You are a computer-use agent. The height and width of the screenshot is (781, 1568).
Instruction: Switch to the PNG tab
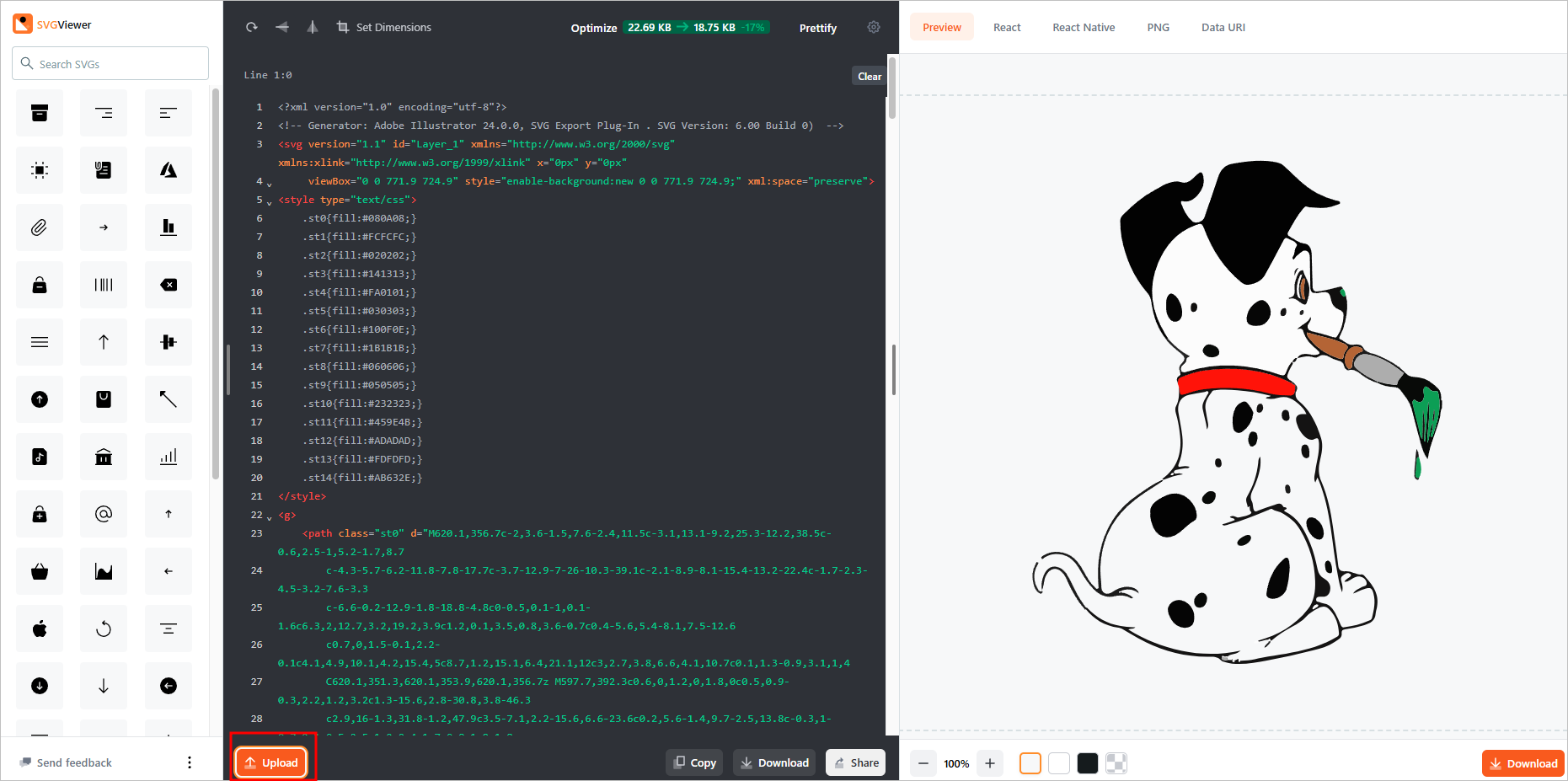pos(1158,27)
